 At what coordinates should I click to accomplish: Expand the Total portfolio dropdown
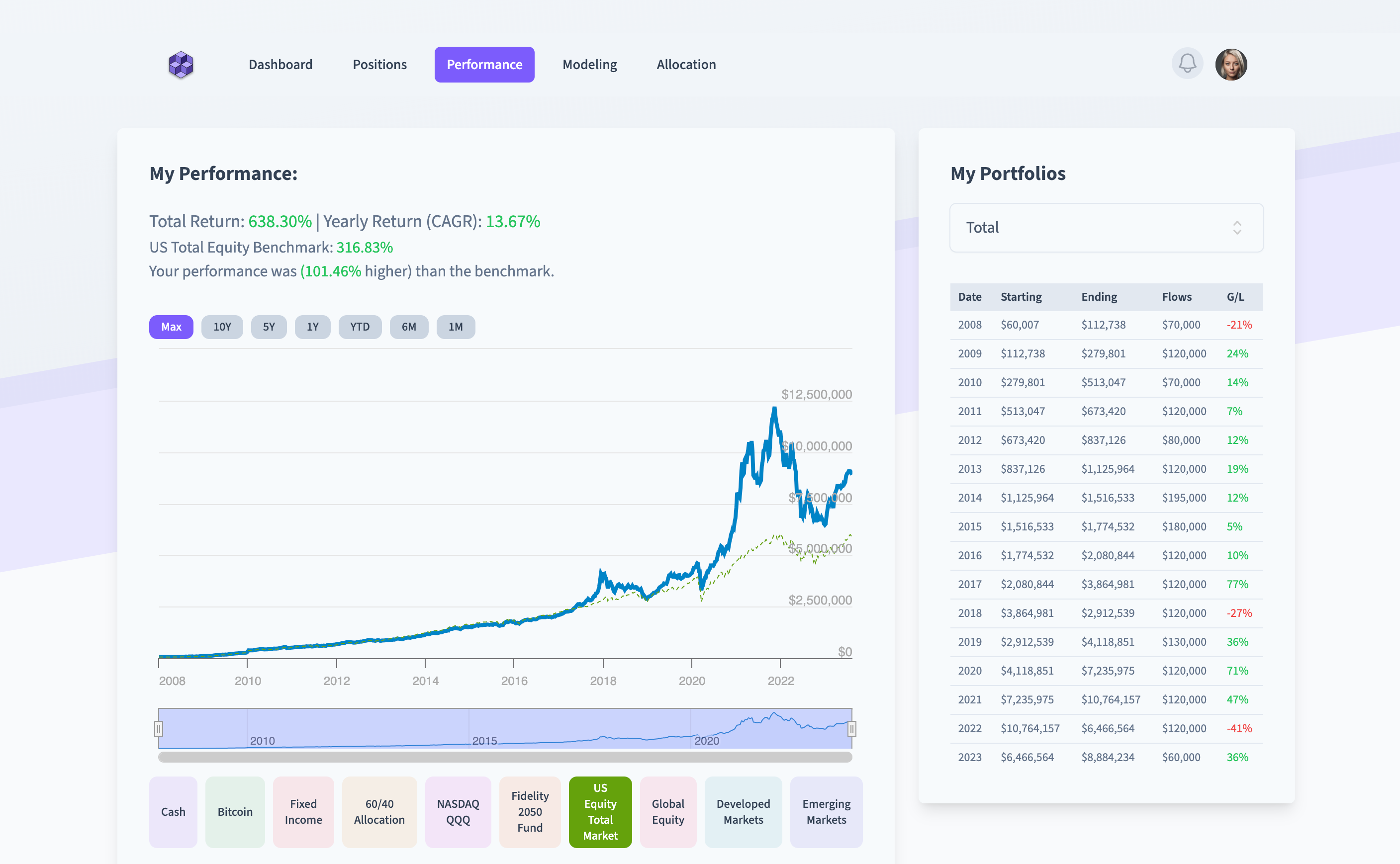click(x=1106, y=228)
